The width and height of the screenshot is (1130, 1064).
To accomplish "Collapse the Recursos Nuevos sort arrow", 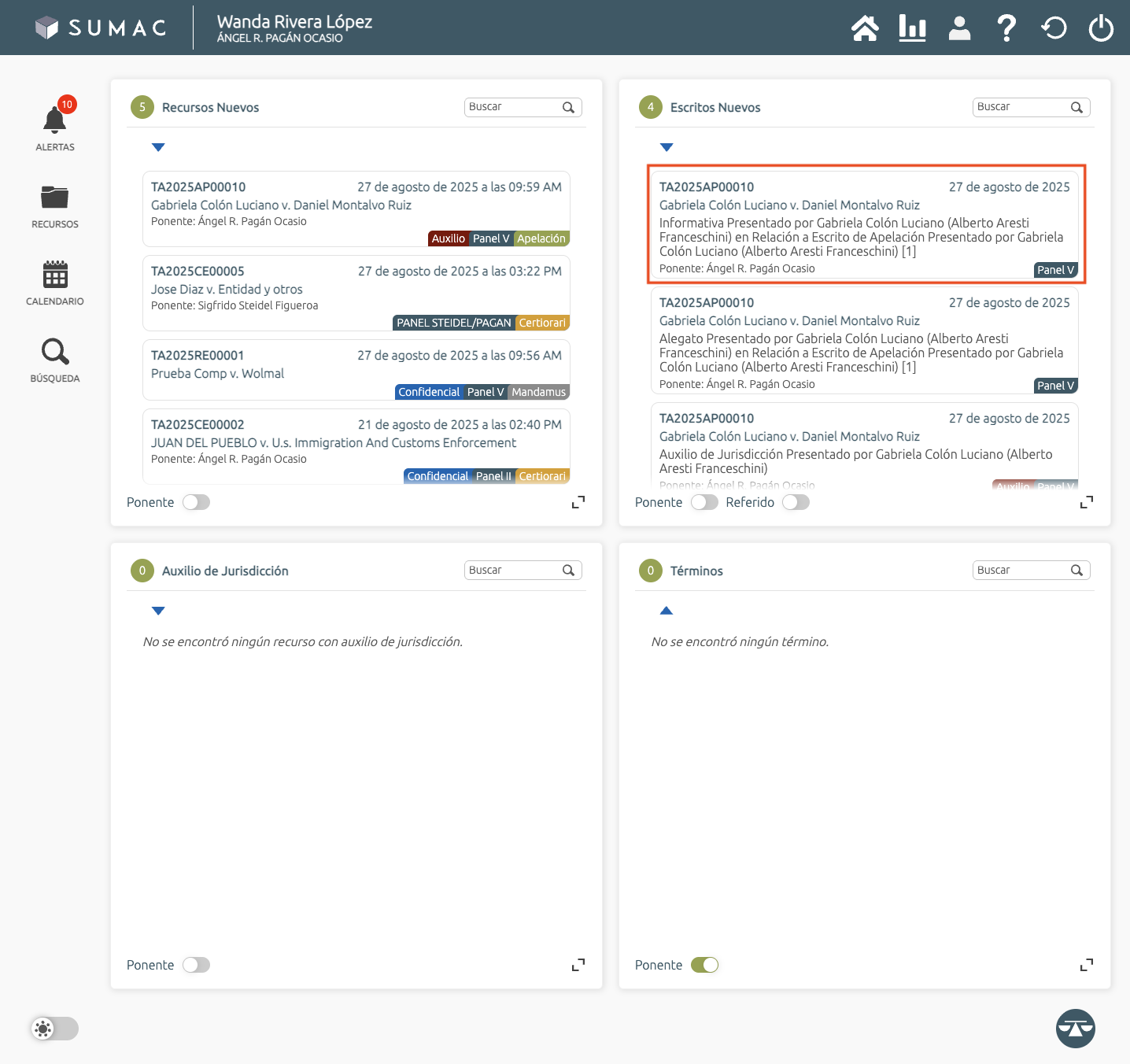I will (158, 147).
